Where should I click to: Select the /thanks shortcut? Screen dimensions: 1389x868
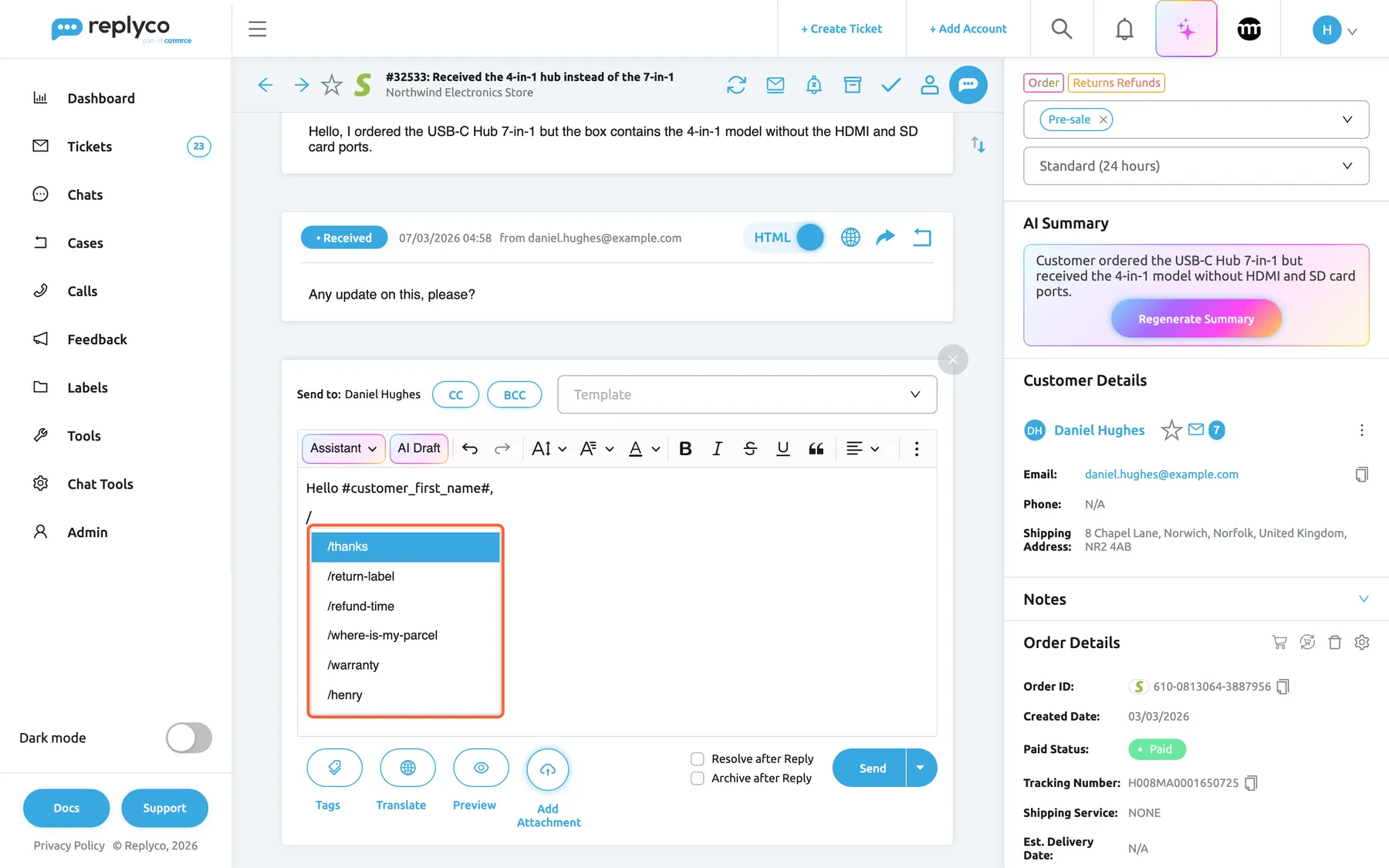(x=406, y=547)
